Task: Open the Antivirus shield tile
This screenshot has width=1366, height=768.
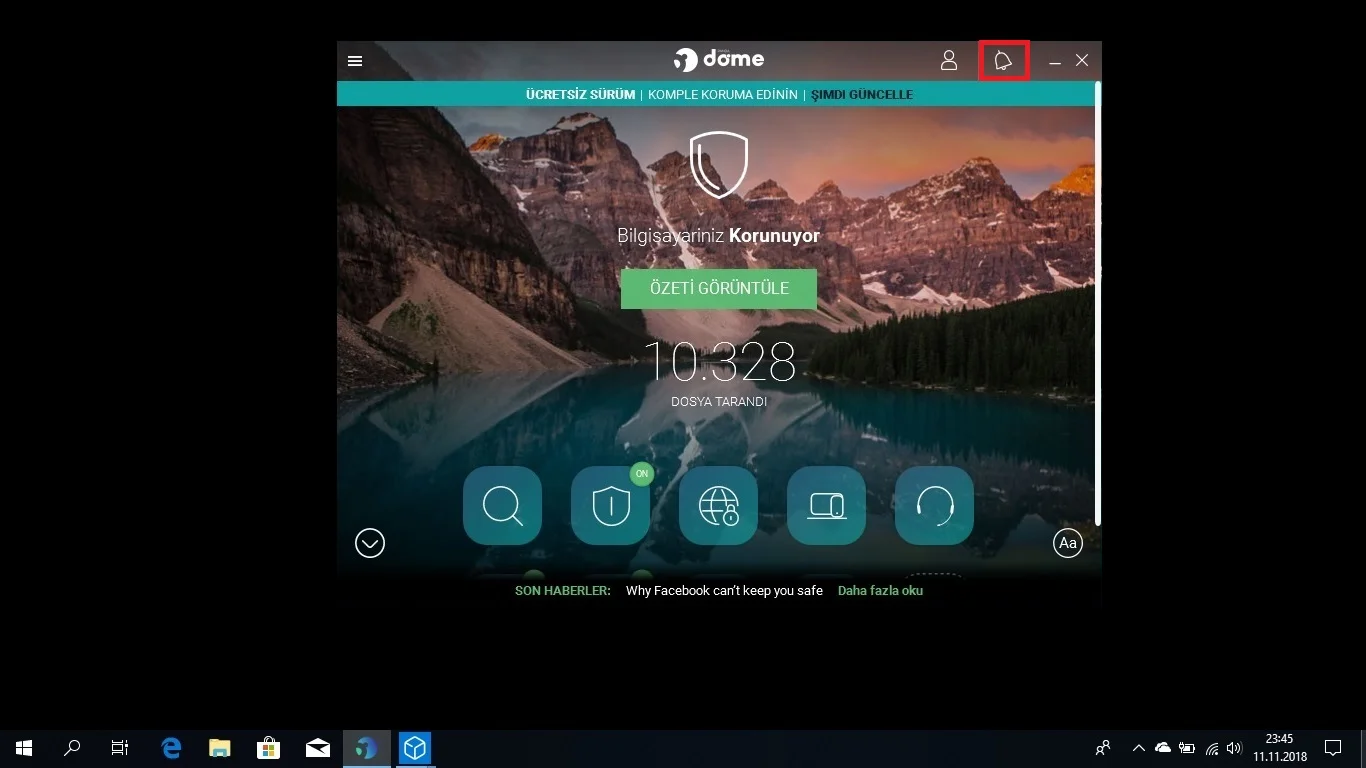Action: pyautogui.click(x=610, y=506)
